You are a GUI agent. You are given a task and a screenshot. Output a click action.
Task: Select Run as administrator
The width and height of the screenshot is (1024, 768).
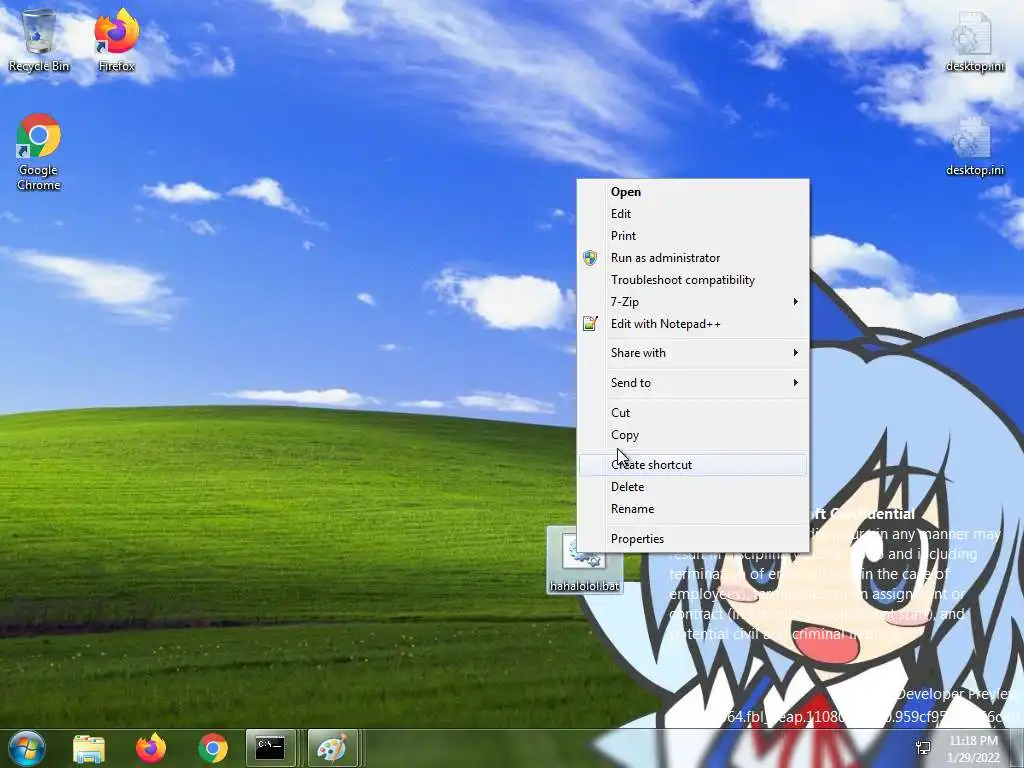(x=693, y=258)
